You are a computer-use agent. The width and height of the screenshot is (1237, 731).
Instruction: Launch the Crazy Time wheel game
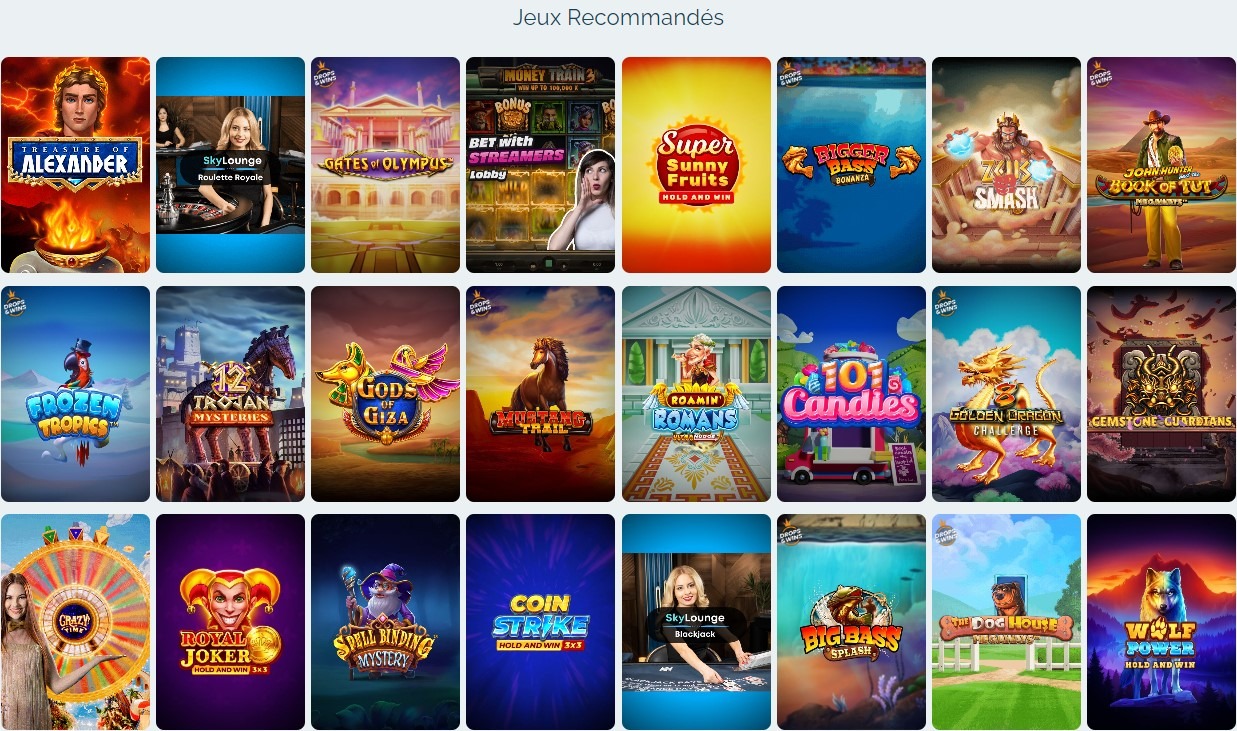76,622
